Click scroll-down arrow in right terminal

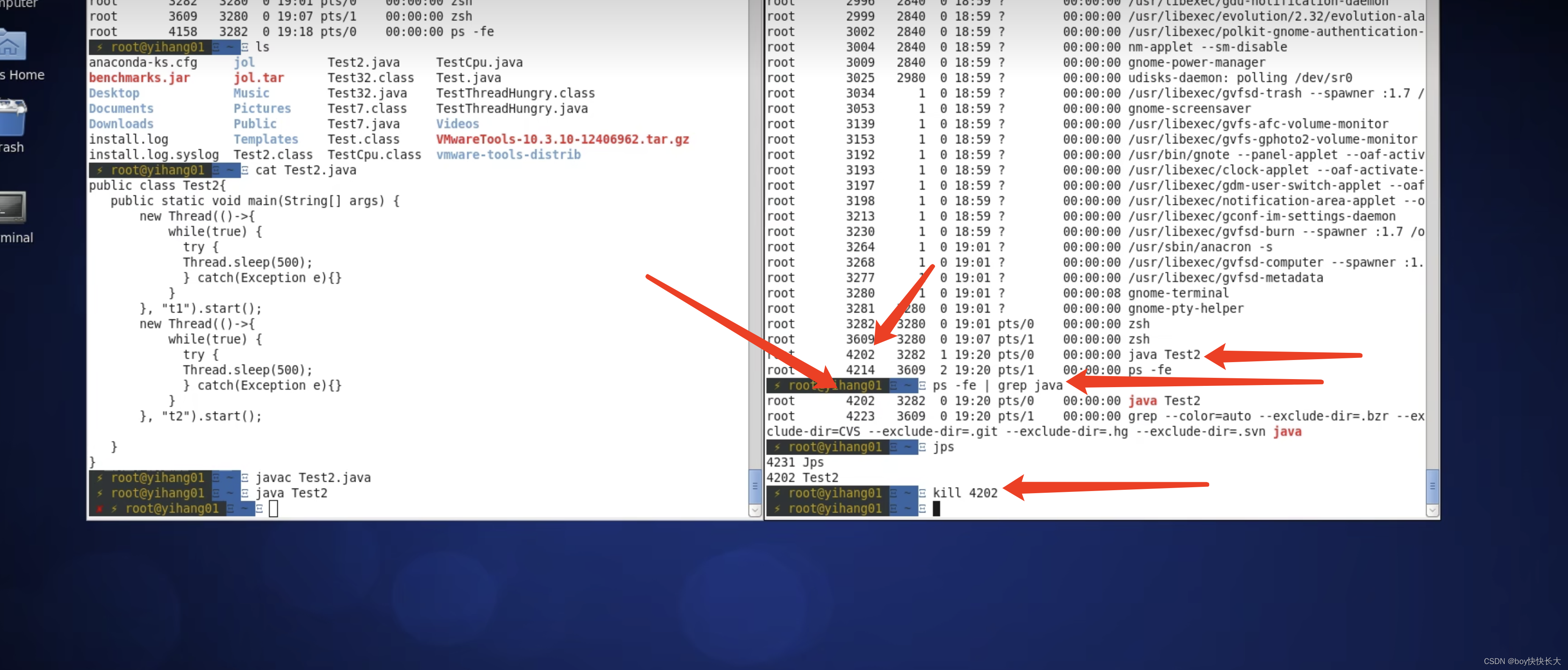(1432, 510)
